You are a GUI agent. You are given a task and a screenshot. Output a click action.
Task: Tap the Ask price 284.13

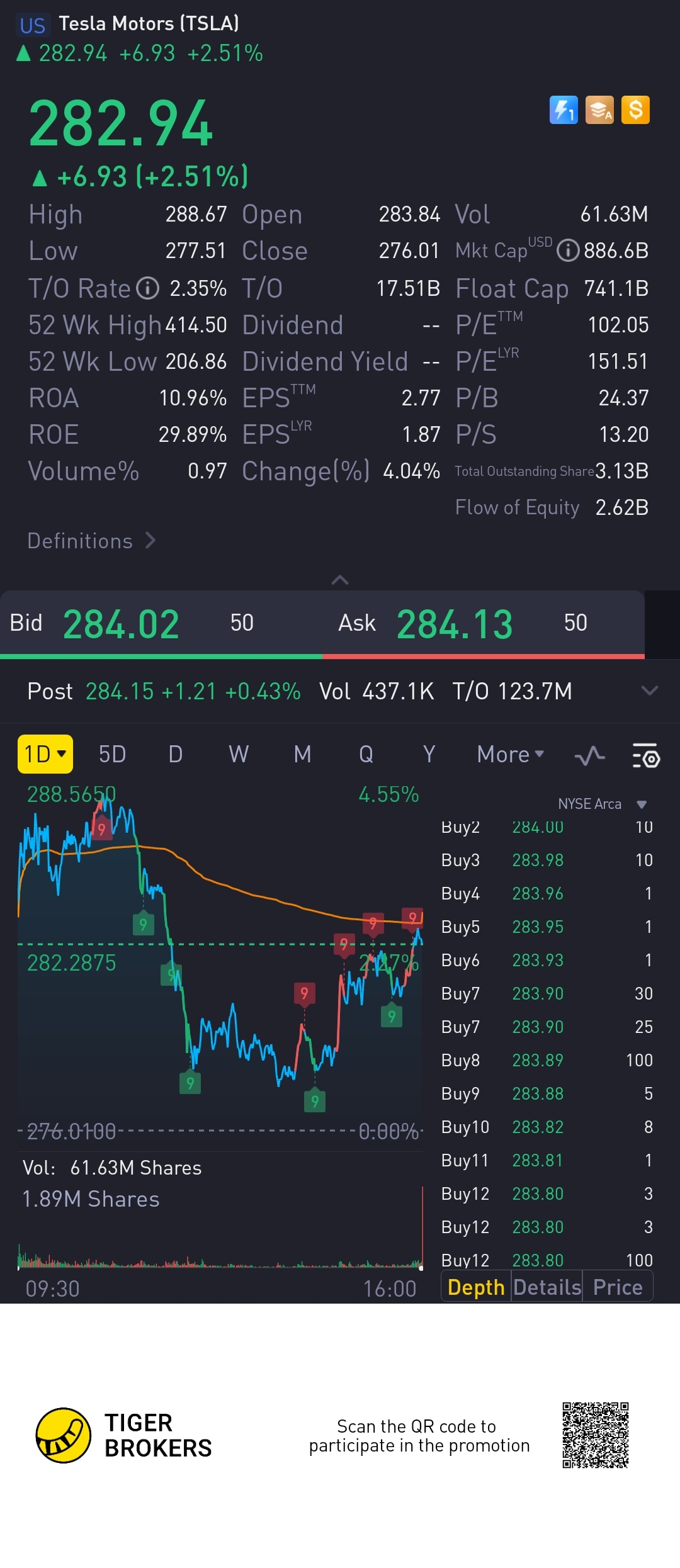(x=455, y=624)
